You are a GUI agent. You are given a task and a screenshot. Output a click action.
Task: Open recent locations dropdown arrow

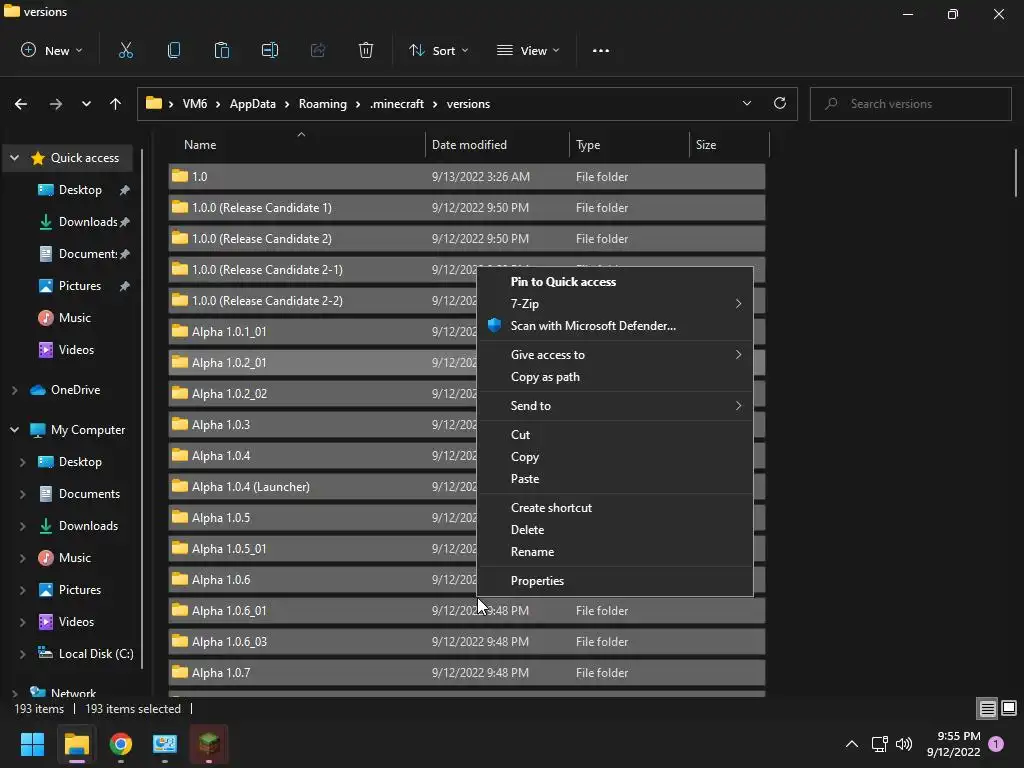86,104
